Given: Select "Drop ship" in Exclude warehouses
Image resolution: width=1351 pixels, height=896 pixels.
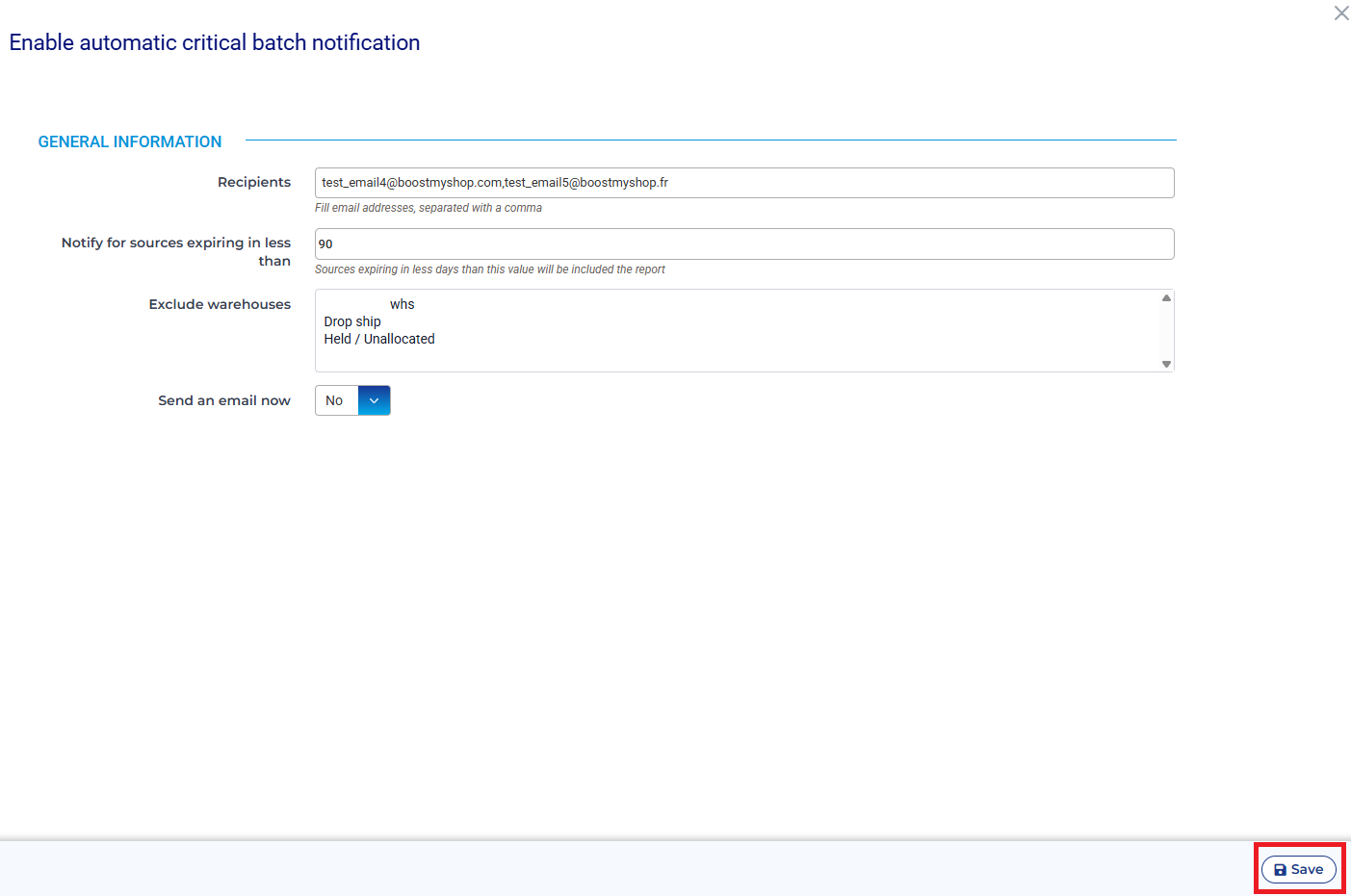Looking at the screenshot, I should point(352,321).
